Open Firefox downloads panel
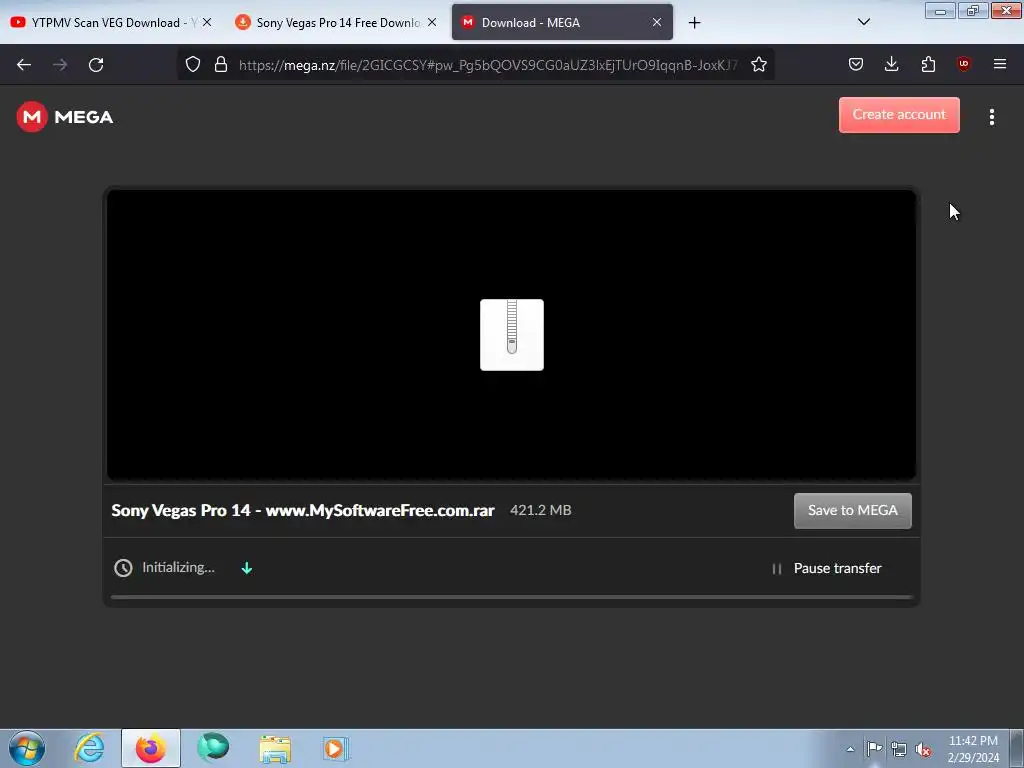This screenshot has height=768, width=1024. pyautogui.click(x=891, y=64)
